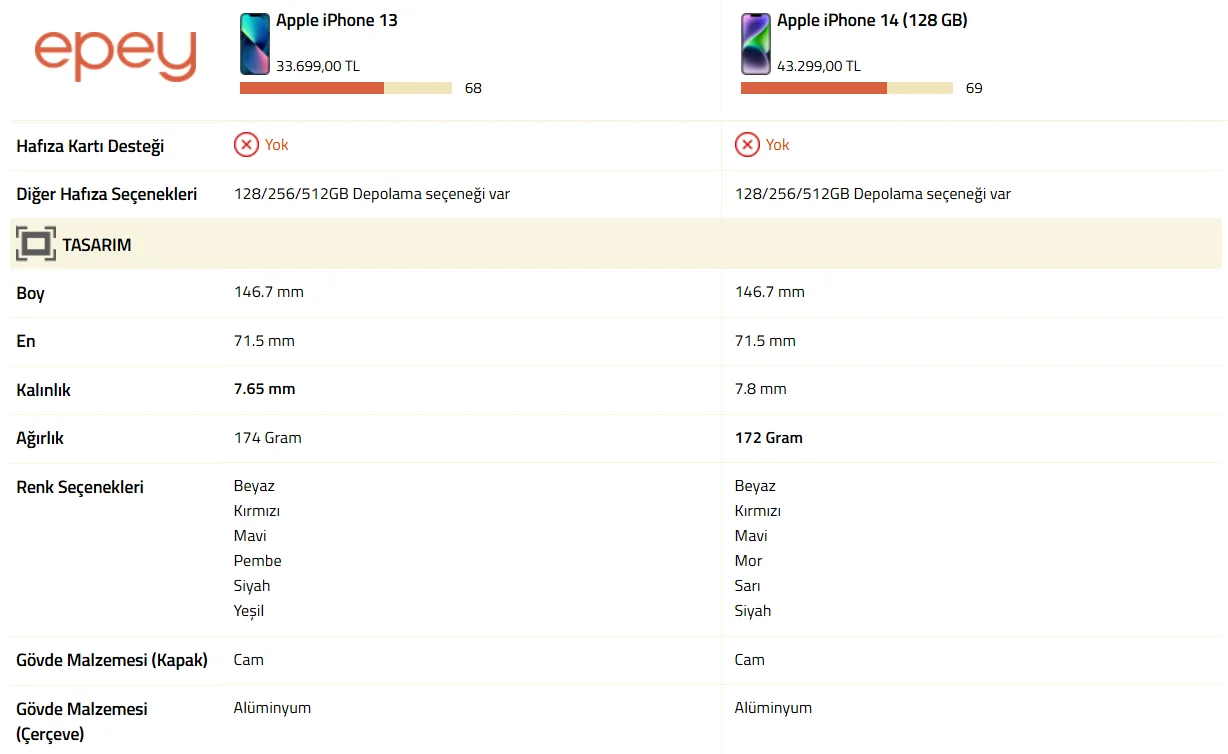
Task: Click the Ağırlık row label
Action: 40,438
